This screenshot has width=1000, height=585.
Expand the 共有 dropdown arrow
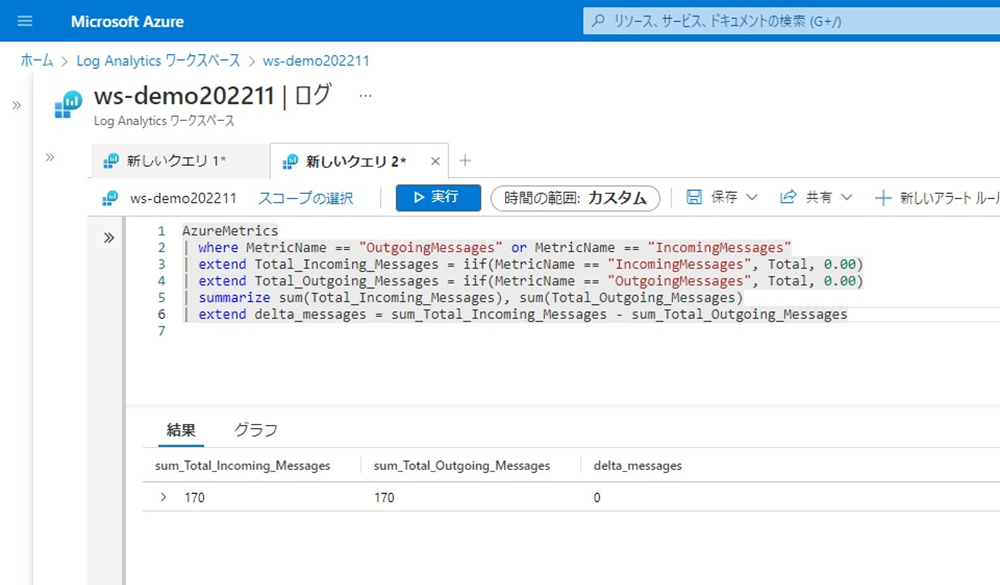tap(846, 197)
